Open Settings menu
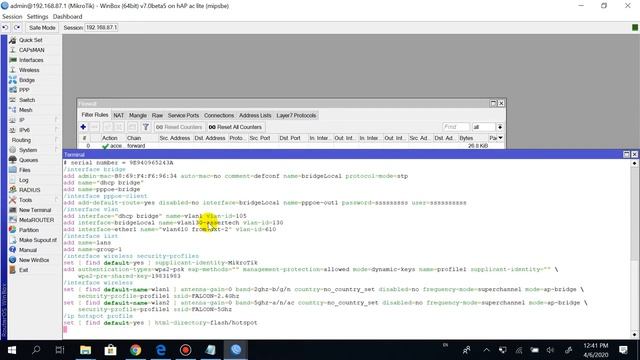Screen dimensions: 640x360 pyautogui.click(x=37, y=17)
